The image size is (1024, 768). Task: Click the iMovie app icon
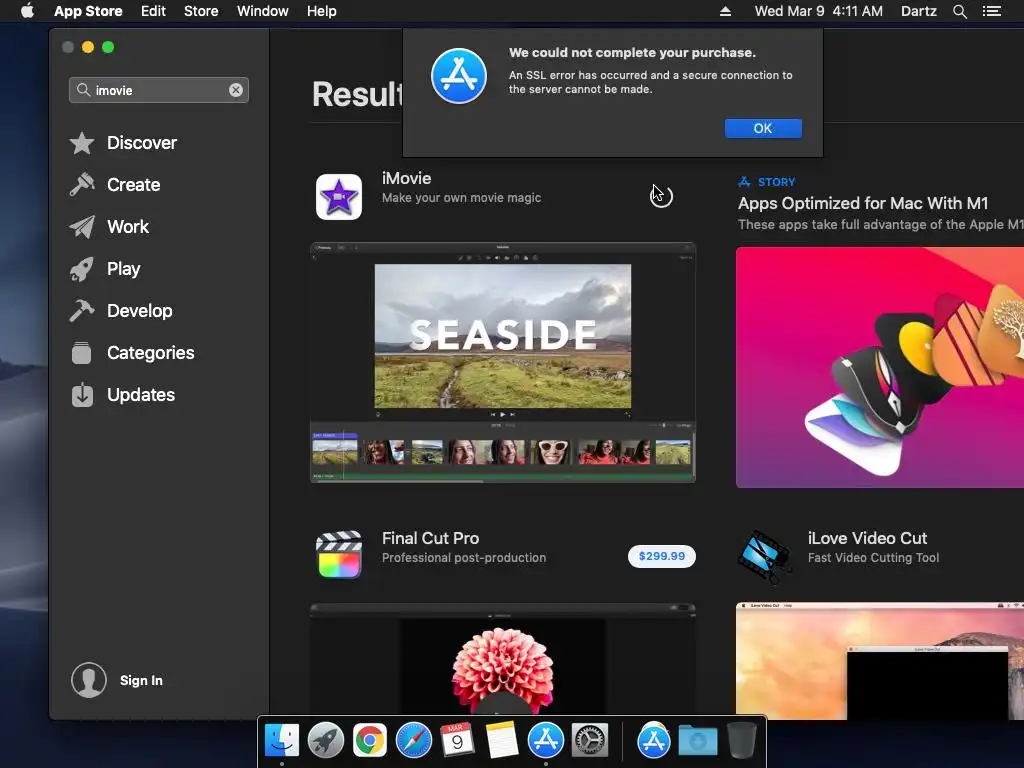339,197
